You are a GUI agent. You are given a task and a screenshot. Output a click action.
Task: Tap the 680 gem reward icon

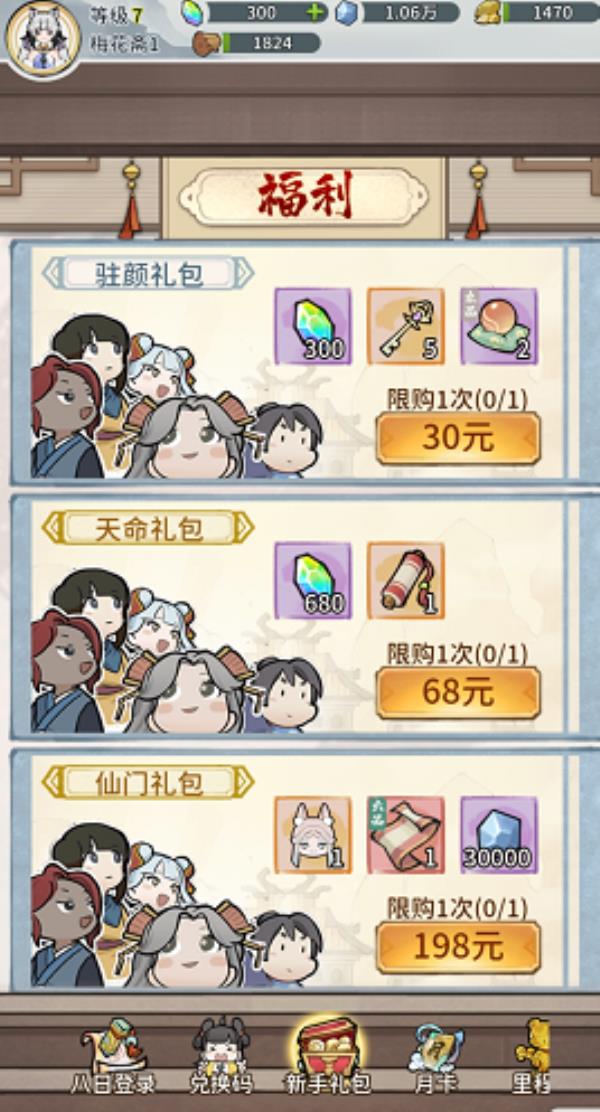pos(313,580)
